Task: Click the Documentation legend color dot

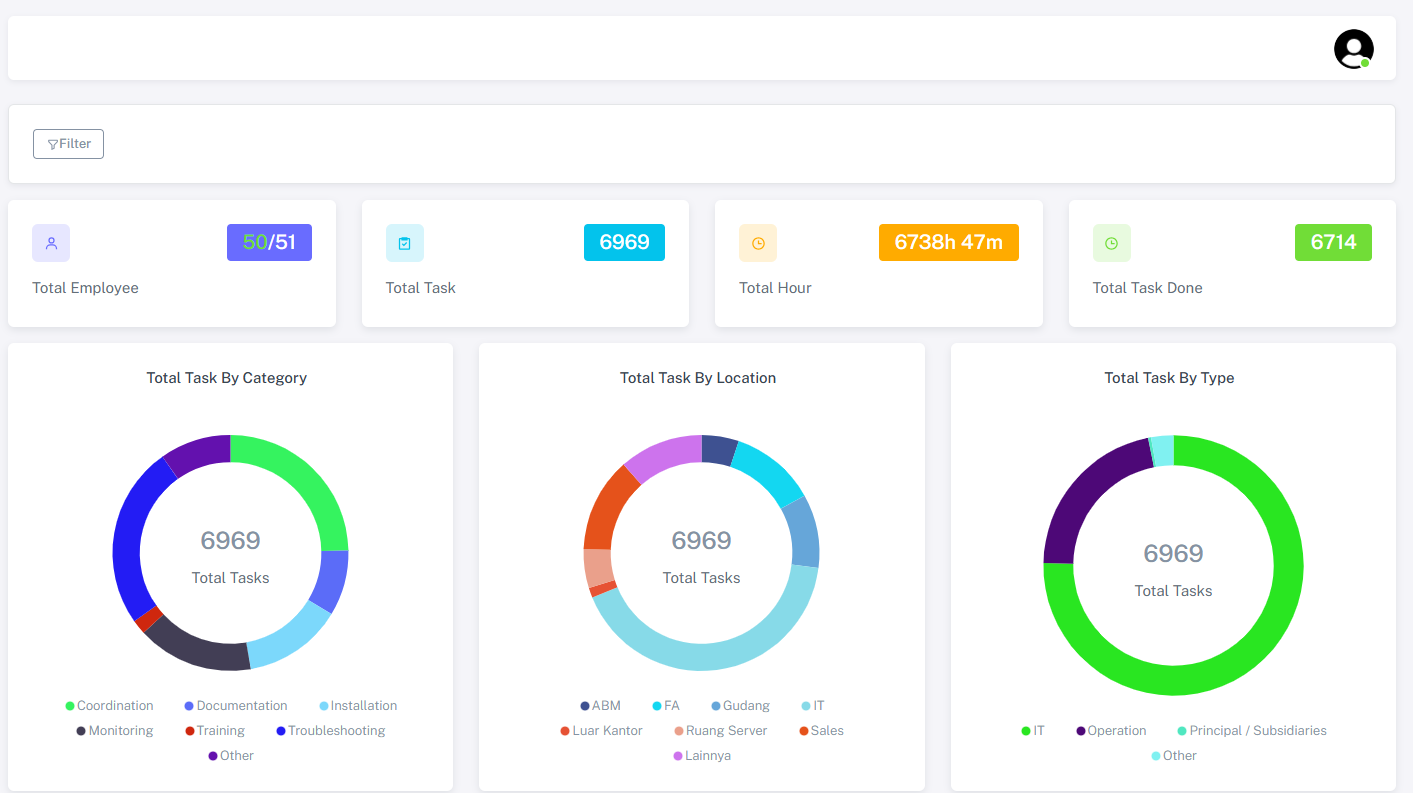Action: [x=189, y=706]
